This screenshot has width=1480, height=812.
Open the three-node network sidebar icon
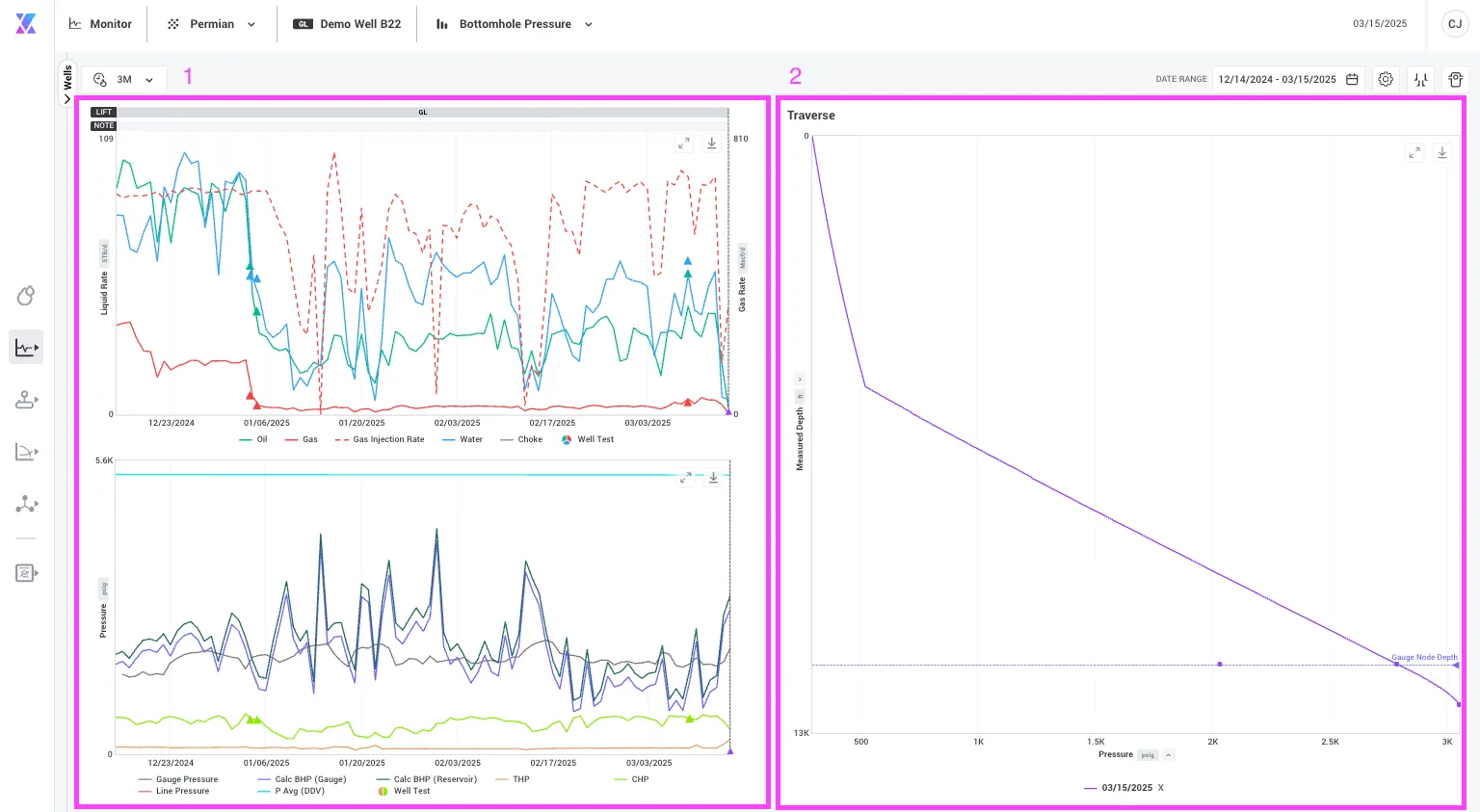tap(26, 504)
